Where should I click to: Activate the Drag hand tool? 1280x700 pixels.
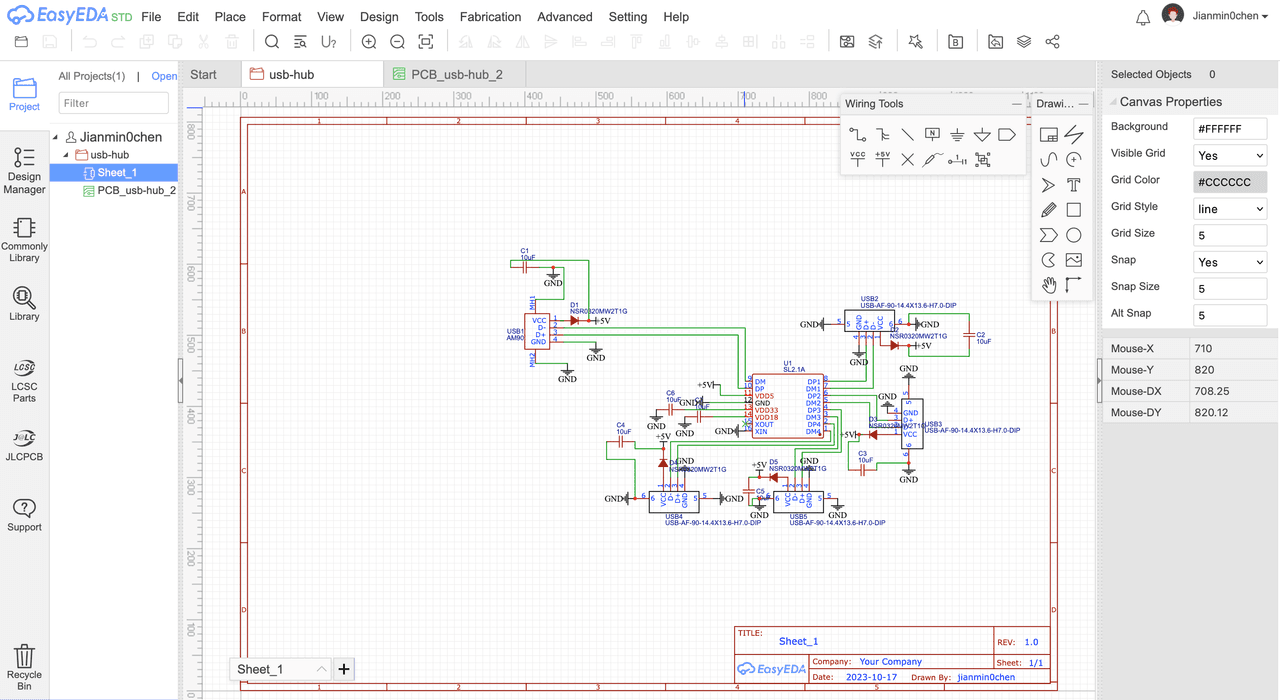(x=1048, y=285)
